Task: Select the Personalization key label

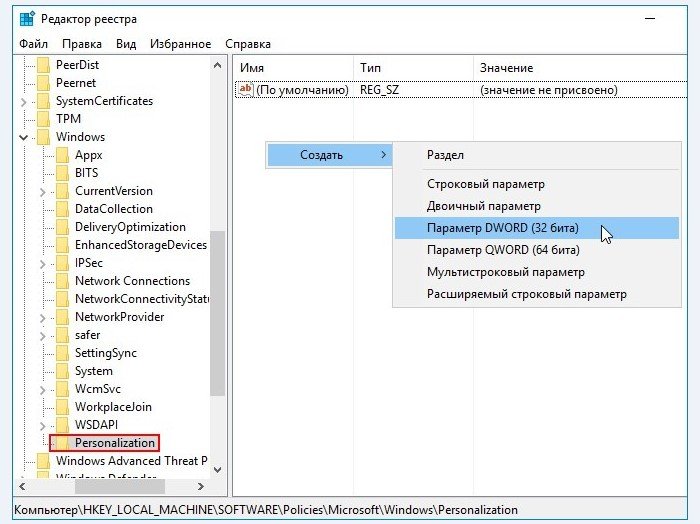Action: tap(115, 443)
